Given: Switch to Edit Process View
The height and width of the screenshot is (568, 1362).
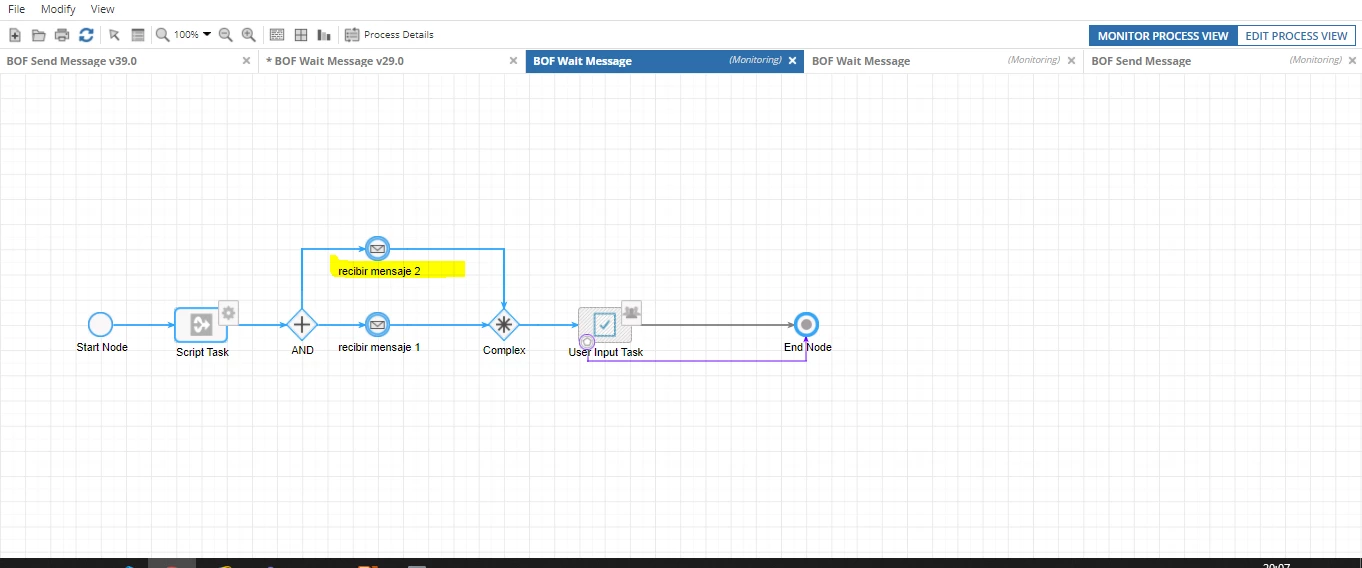Looking at the screenshot, I should coord(1296,36).
